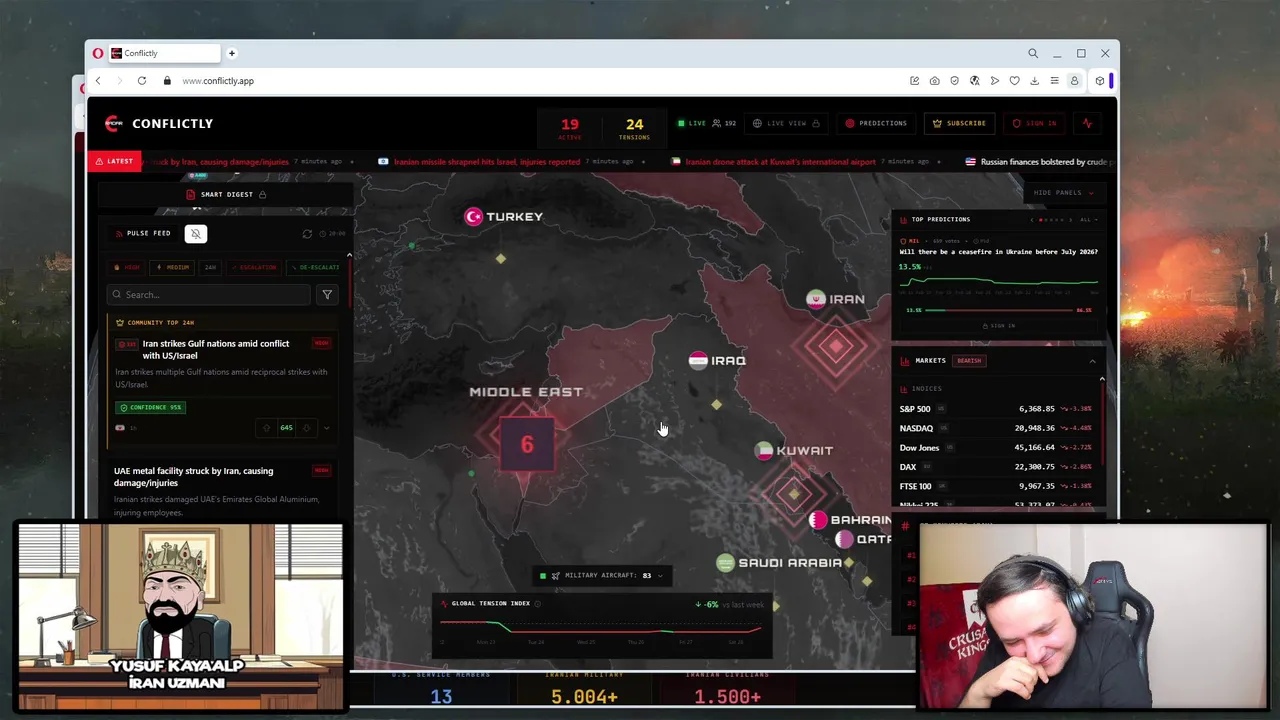Click the Confidence 95% badge
Screen dimensions: 1280x720
150,407
